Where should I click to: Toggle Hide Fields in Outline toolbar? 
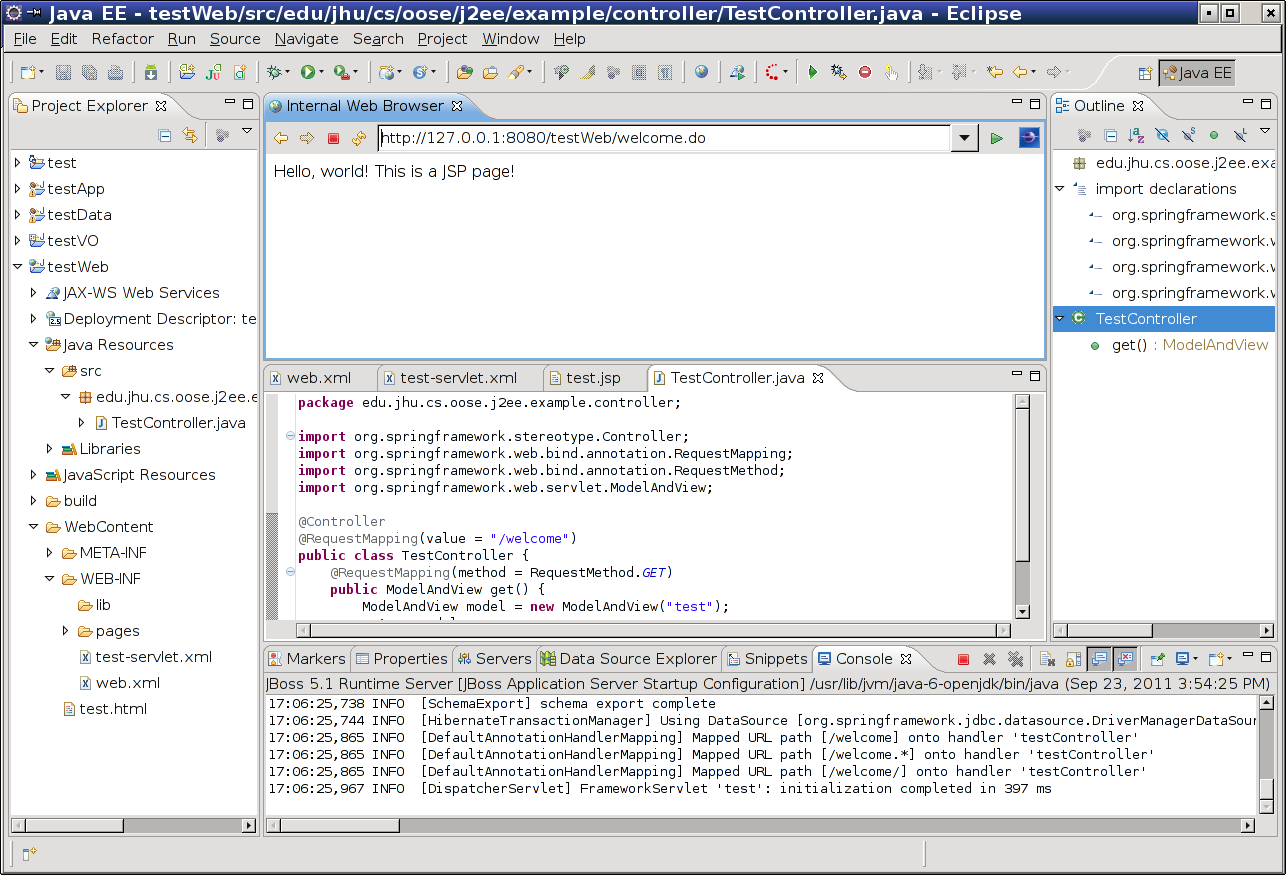(1162, 135)
